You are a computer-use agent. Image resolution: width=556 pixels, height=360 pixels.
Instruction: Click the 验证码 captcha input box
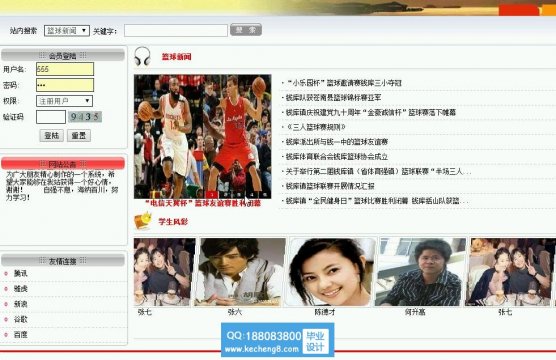click(51, 117)
